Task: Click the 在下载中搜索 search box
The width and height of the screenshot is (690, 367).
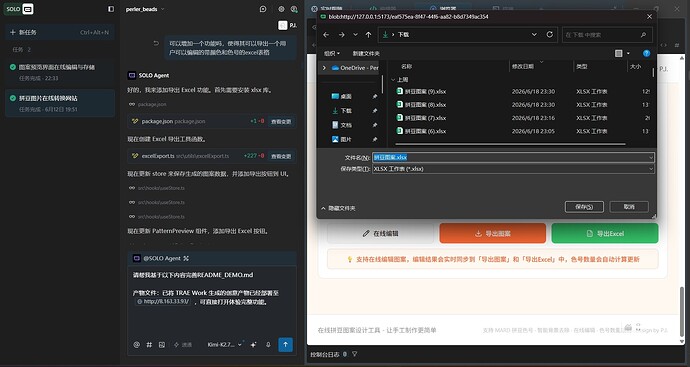Action: [607, 35]
